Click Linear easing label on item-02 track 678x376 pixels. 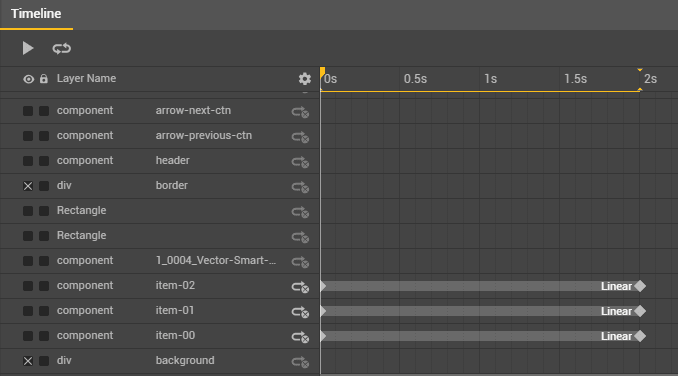(x=616, y=286)
